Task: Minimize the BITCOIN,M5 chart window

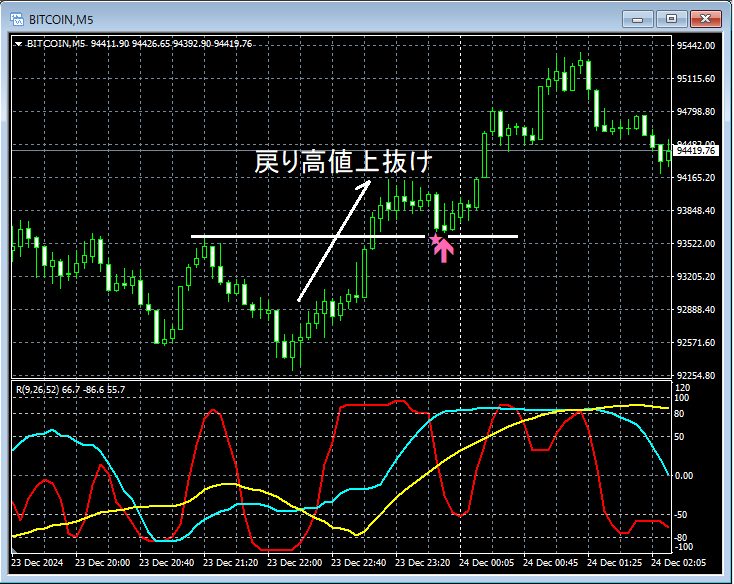Action: click(637, 19)
